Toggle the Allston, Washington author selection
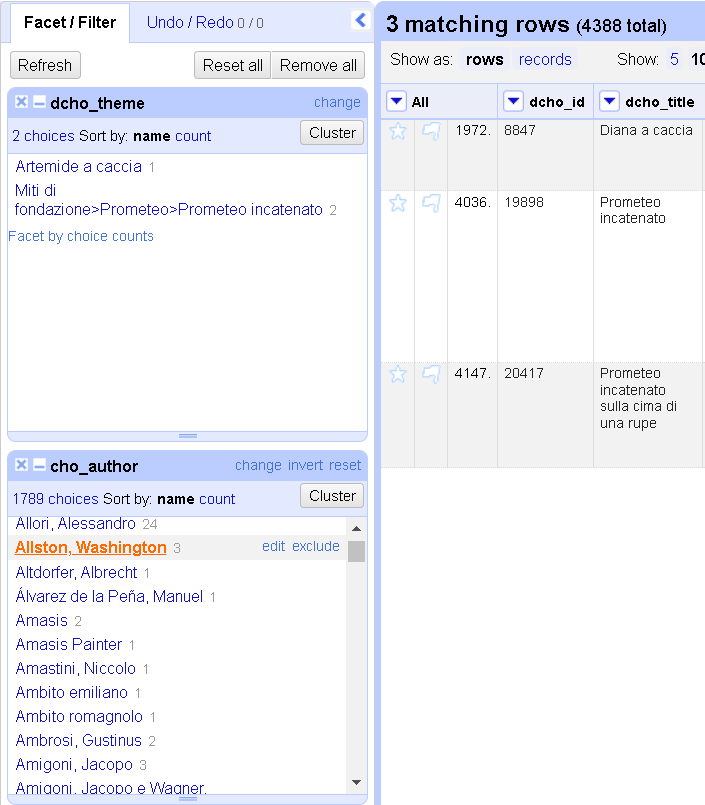705x805 pixels. [91, 547]
